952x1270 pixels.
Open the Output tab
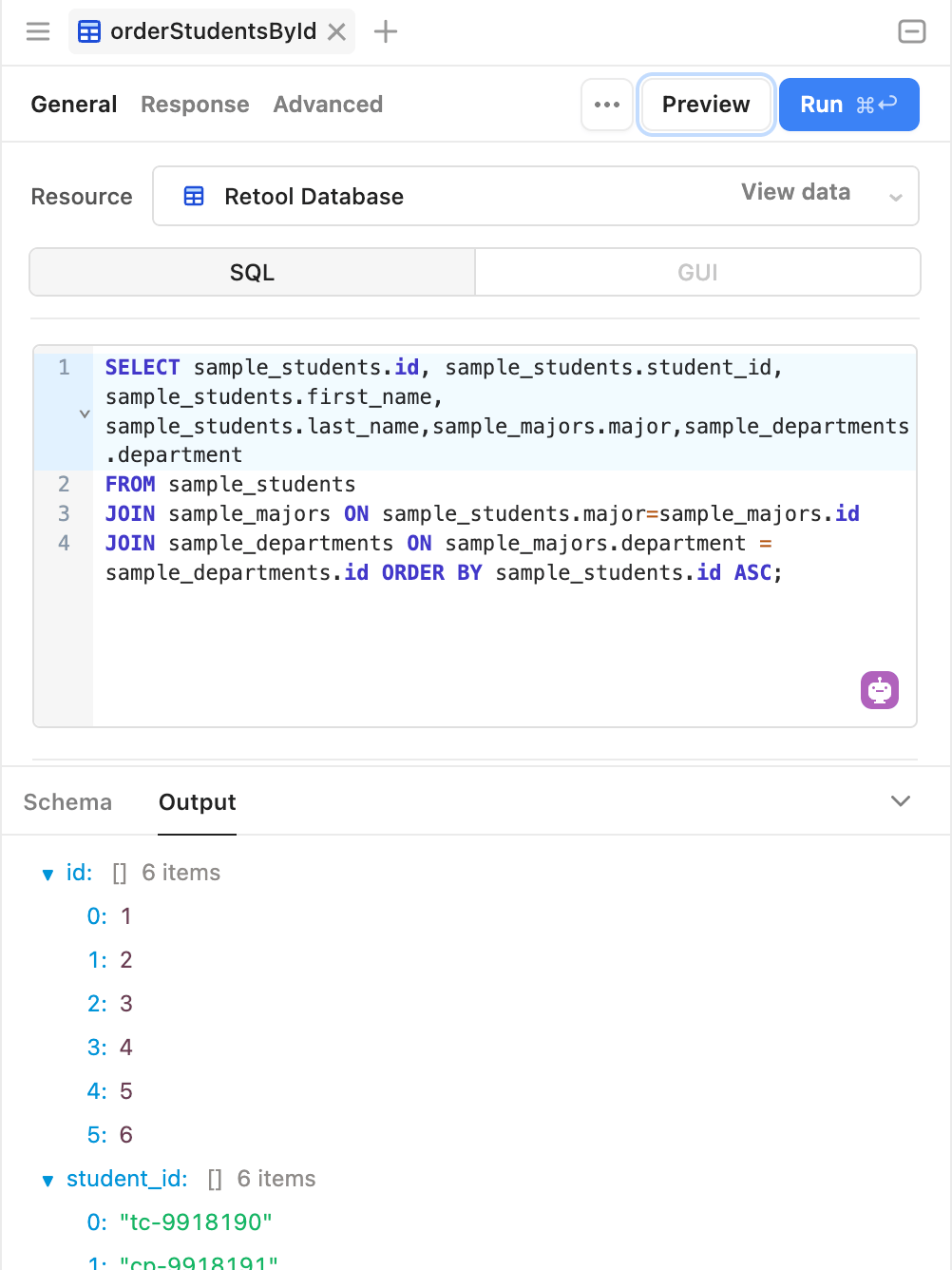point(198,802)
